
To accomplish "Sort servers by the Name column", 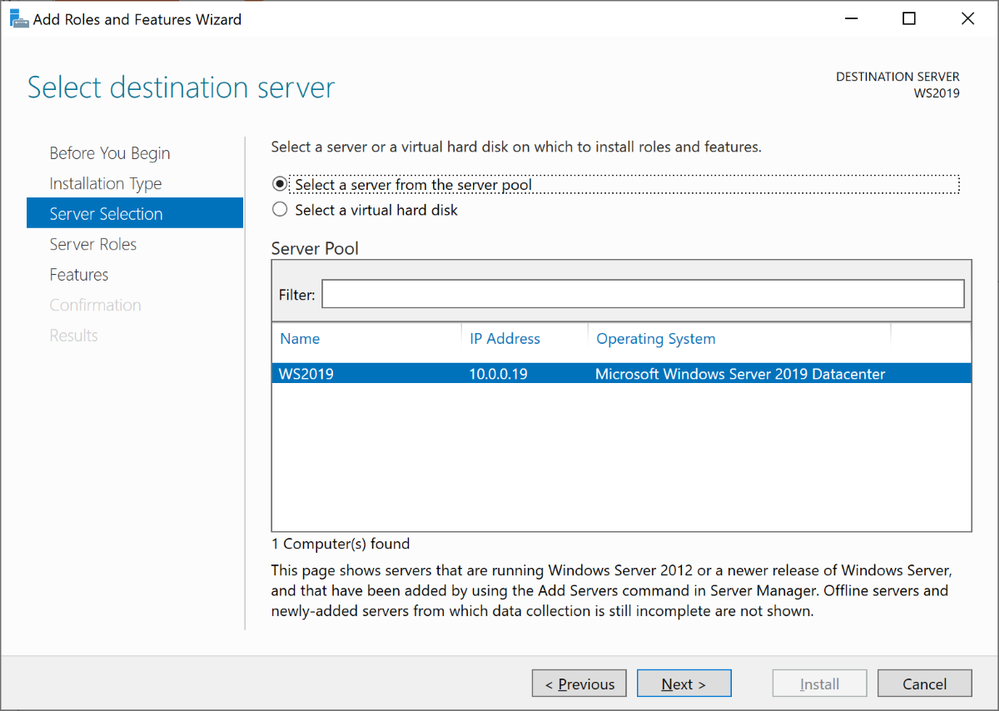I will click(x=299, y=338).
